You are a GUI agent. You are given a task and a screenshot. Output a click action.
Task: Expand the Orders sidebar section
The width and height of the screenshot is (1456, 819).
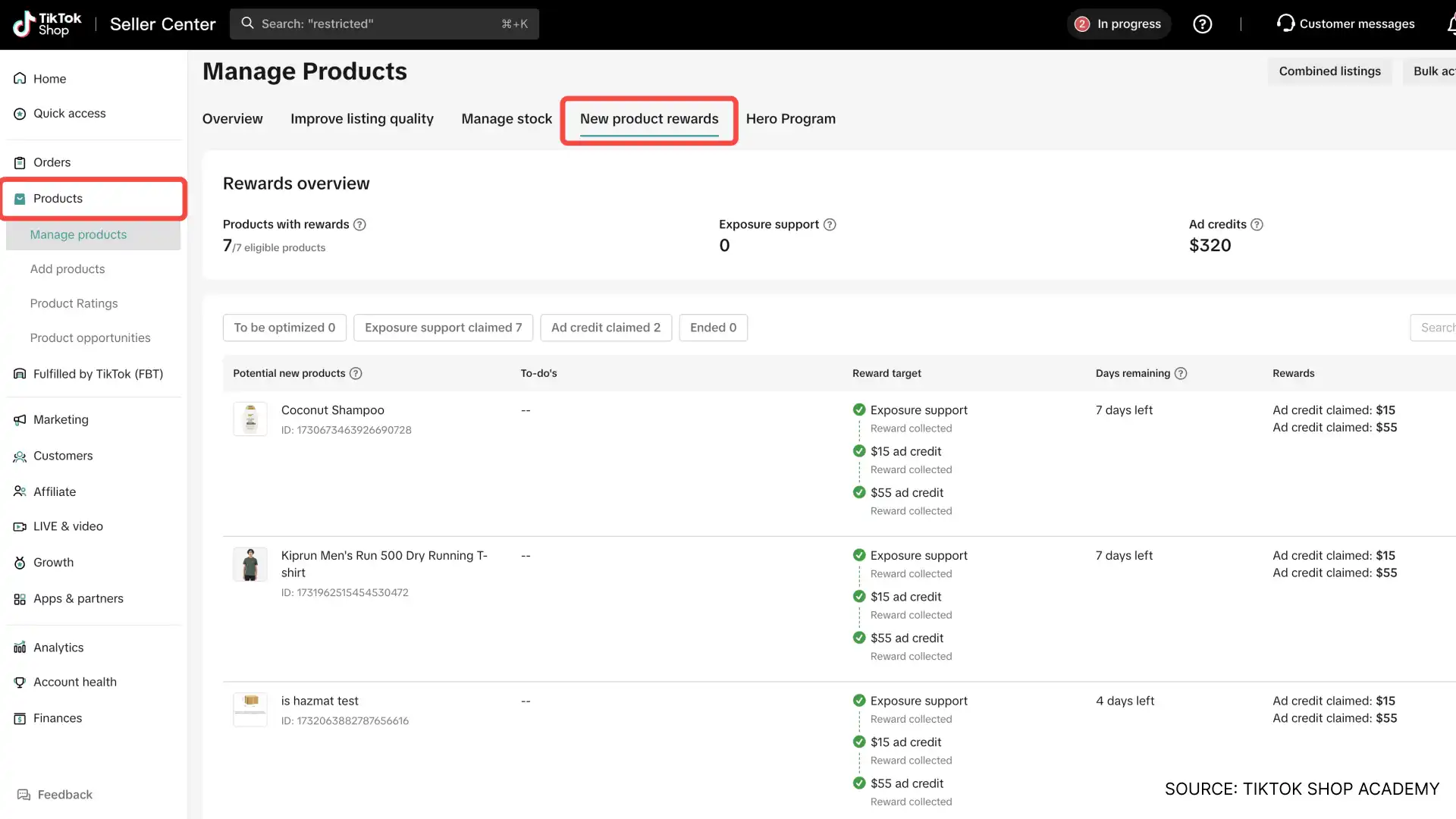52,162
